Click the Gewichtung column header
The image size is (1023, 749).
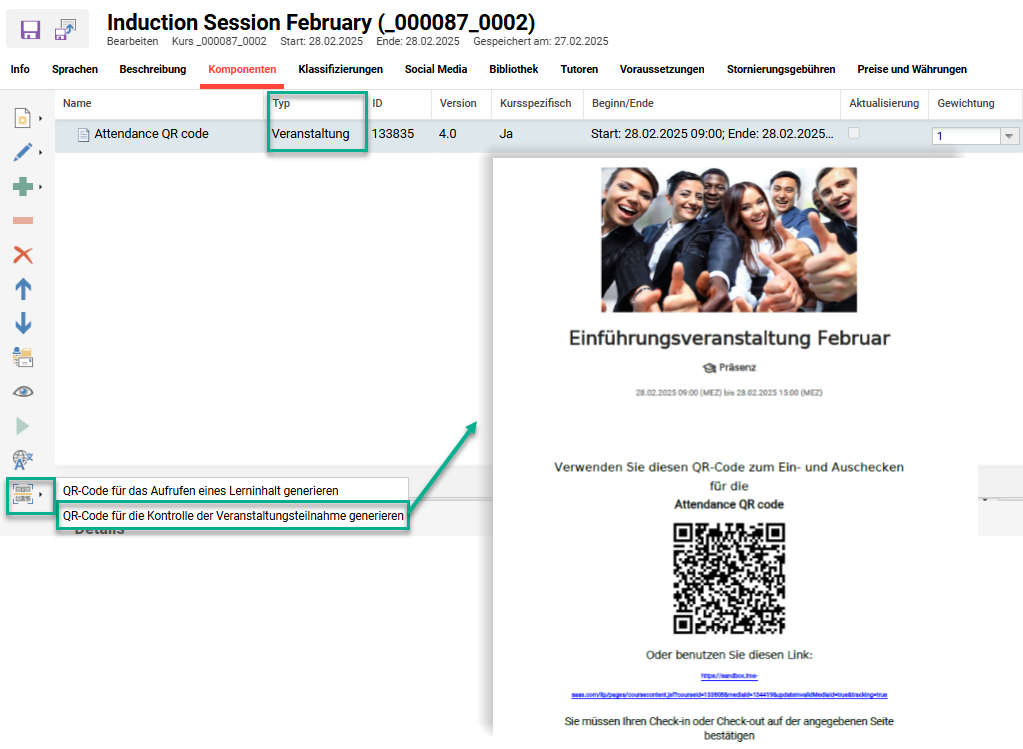(966, 103)
